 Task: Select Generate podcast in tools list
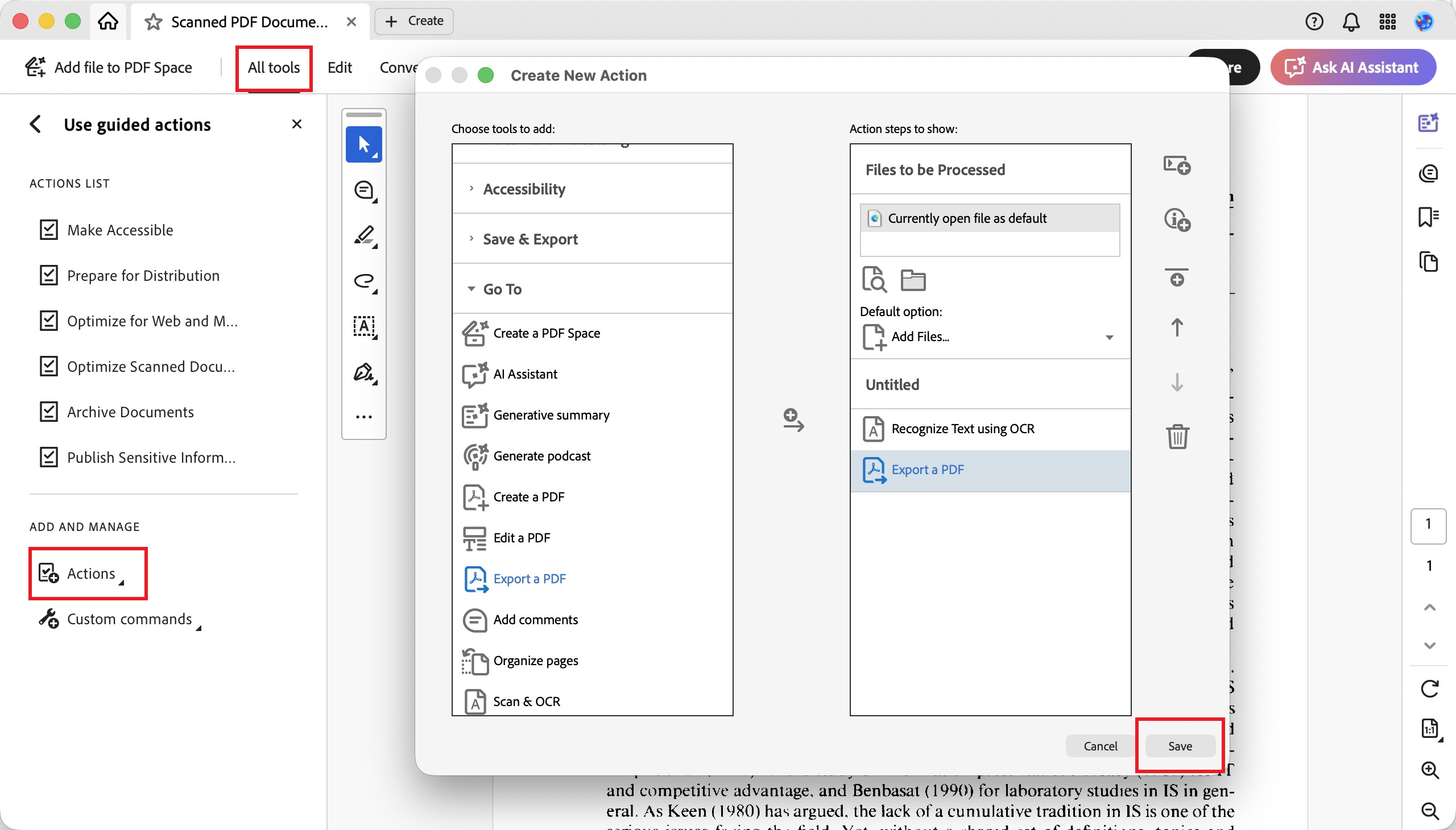click(592, 456)
